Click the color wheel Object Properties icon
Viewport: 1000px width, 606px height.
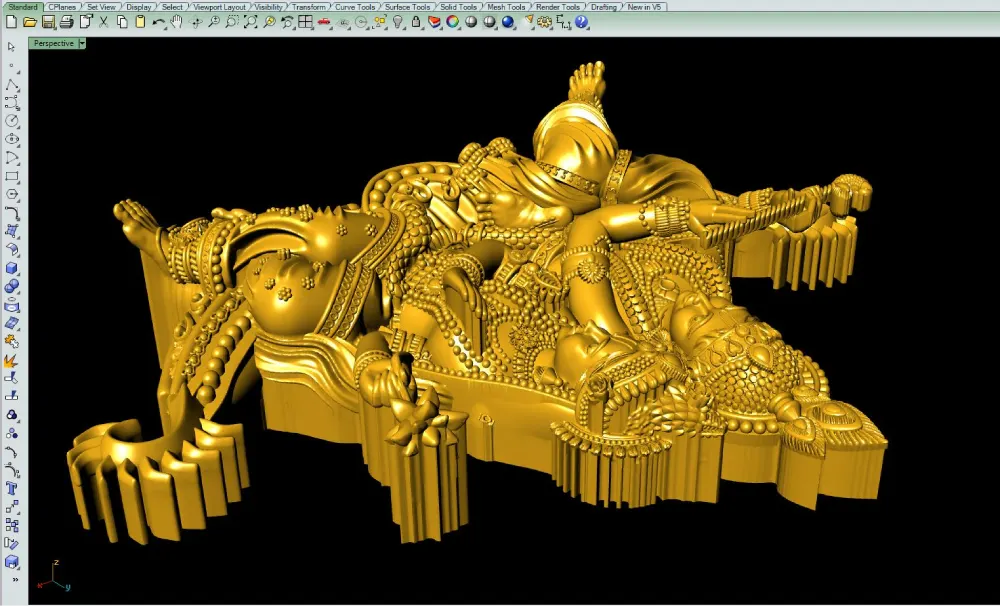(x=453, y=22)
